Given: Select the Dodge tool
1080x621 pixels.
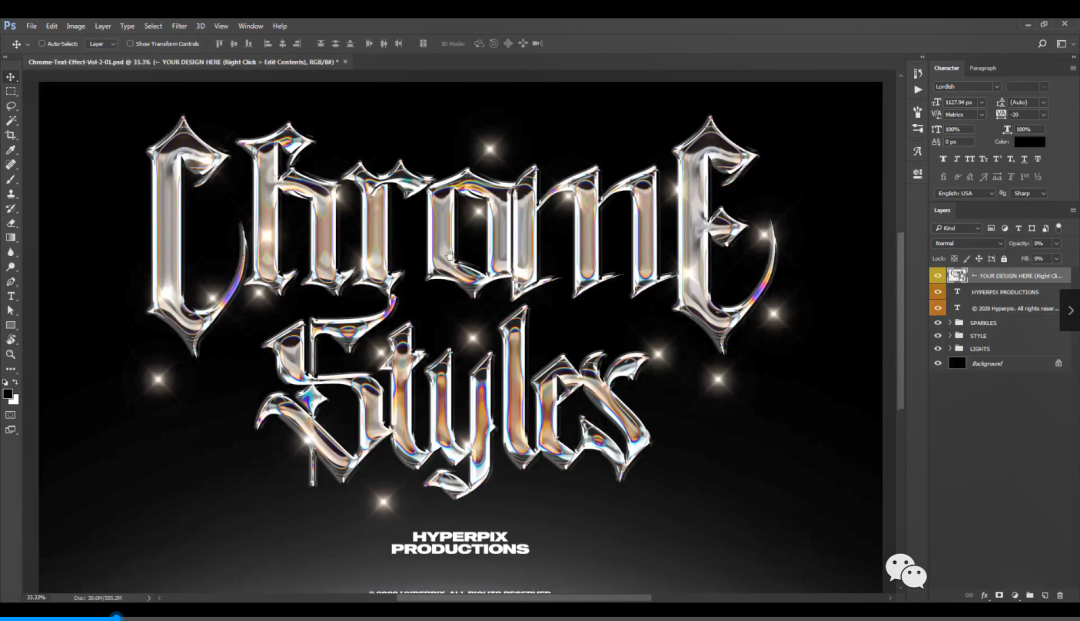Looking at the screenshot, I should click(x=10, y=266).
